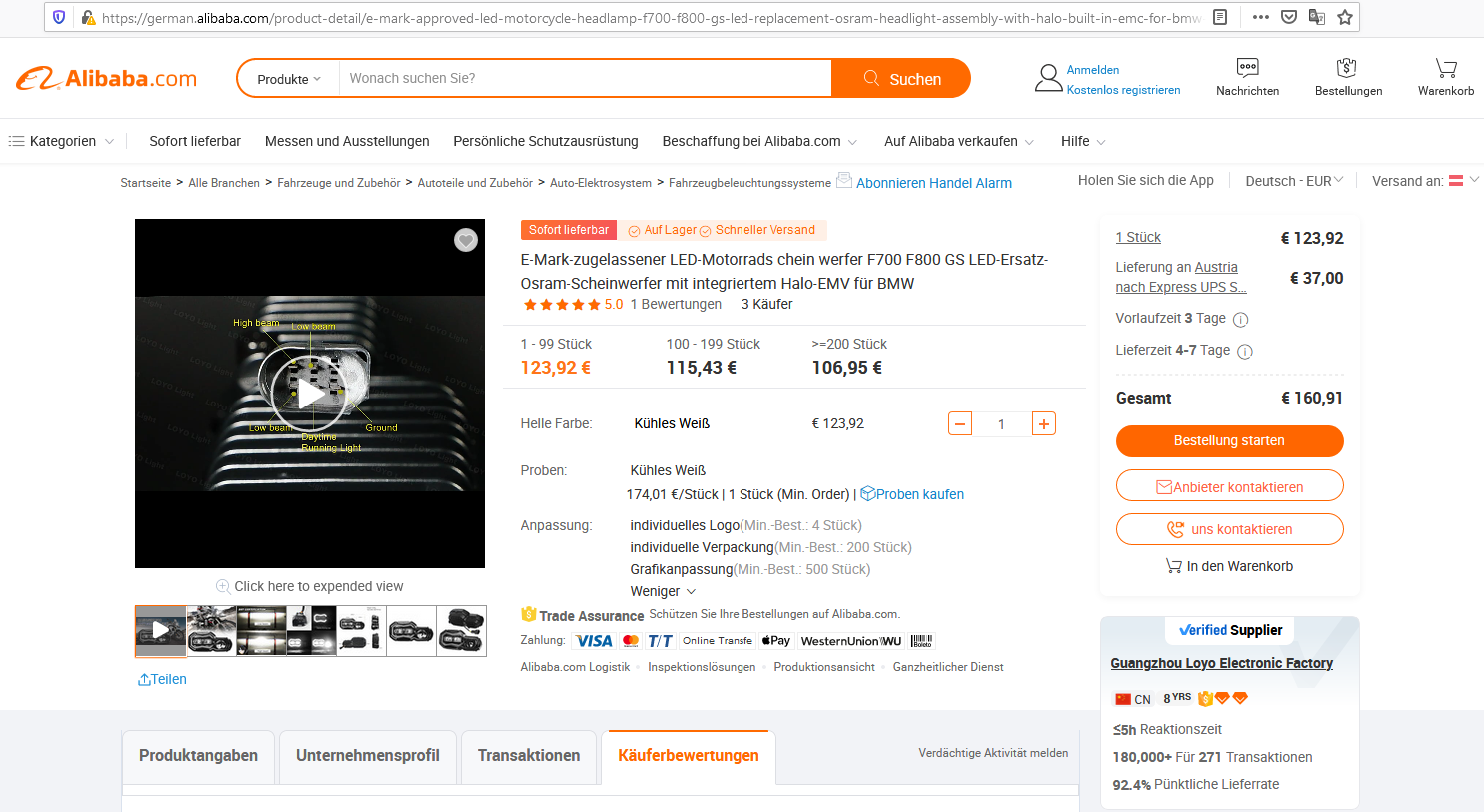Click the heart favorite icon on video

[466, 240]
